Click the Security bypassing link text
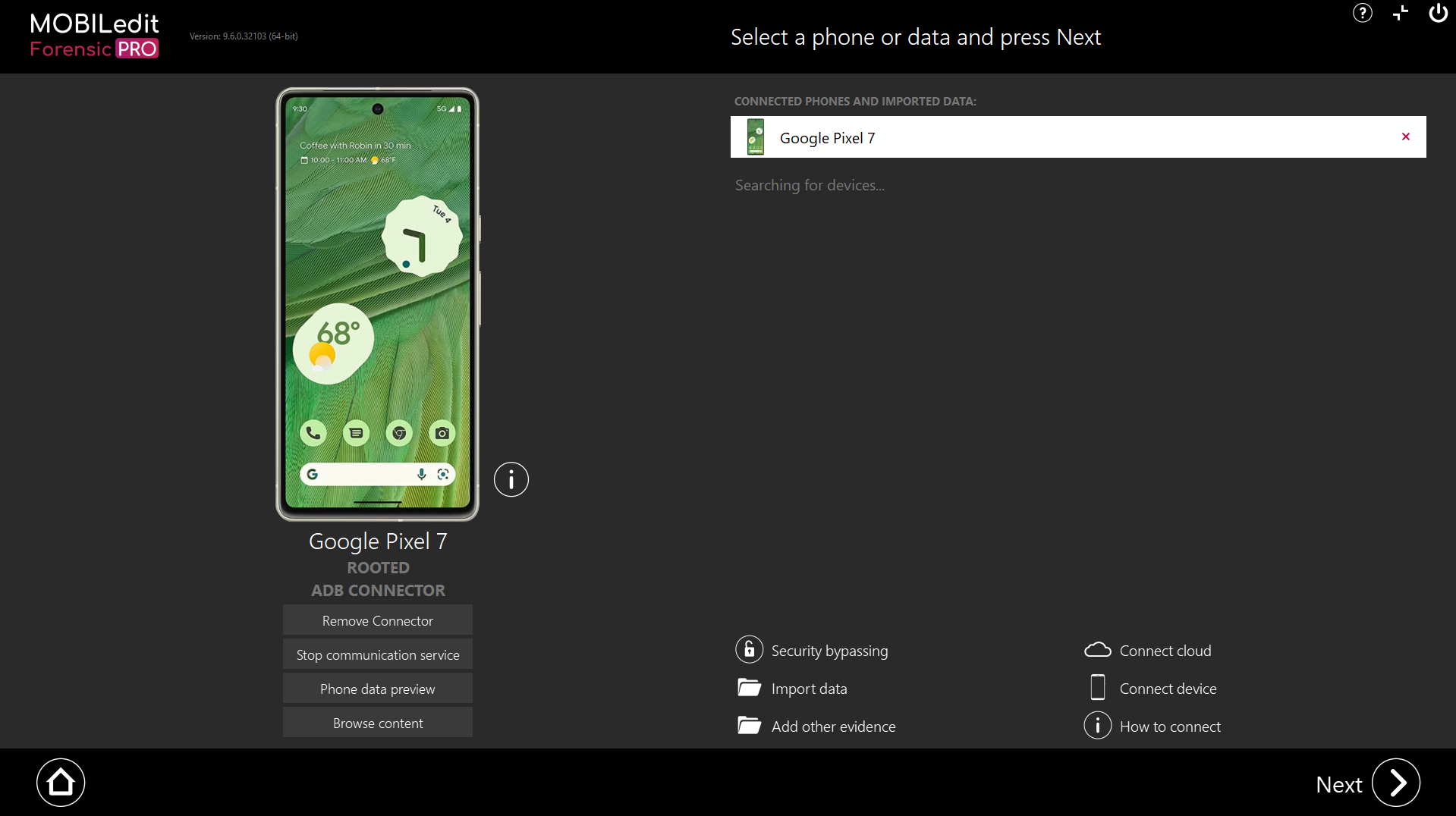 (829, 651)
